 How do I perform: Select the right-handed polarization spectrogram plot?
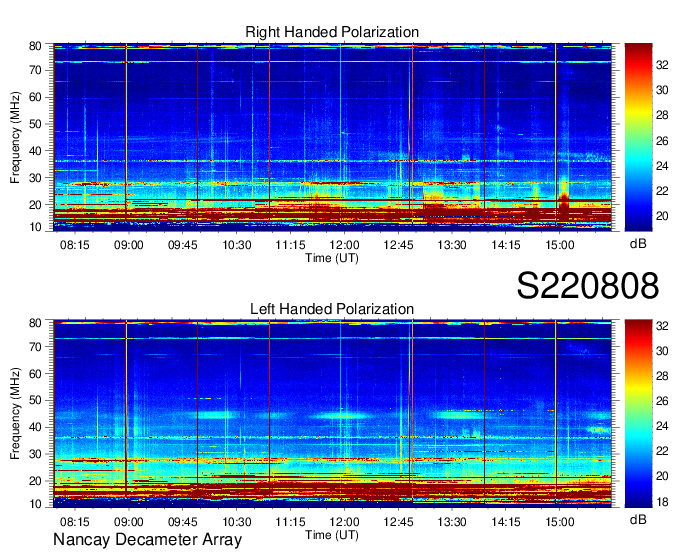tap(332, 137)
